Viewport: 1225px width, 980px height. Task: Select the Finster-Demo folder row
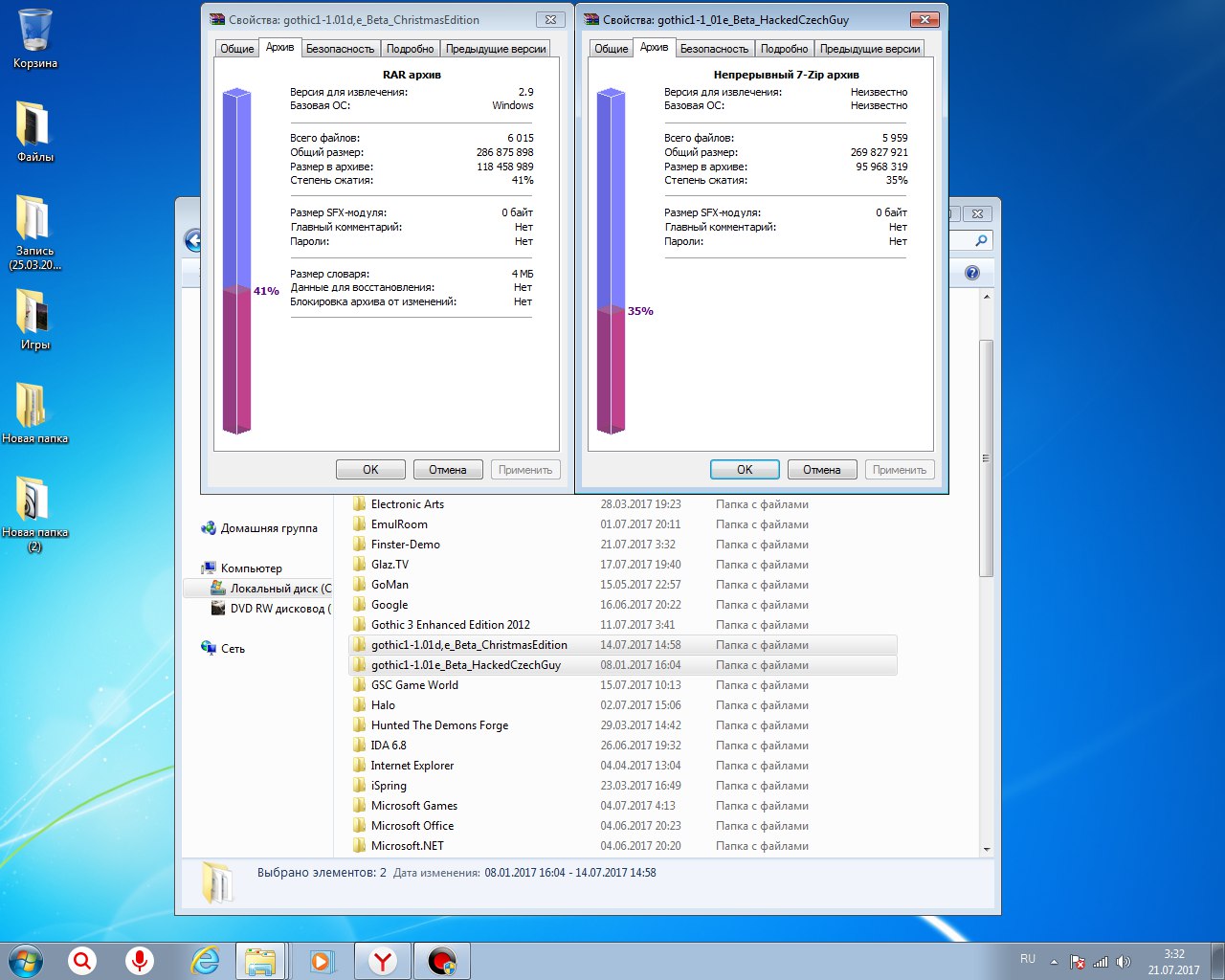623,545
